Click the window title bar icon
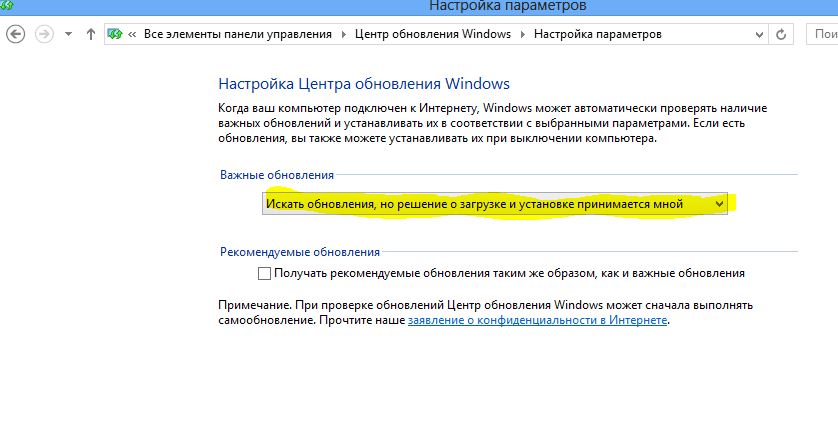838x442 pixels. (7, 5)
